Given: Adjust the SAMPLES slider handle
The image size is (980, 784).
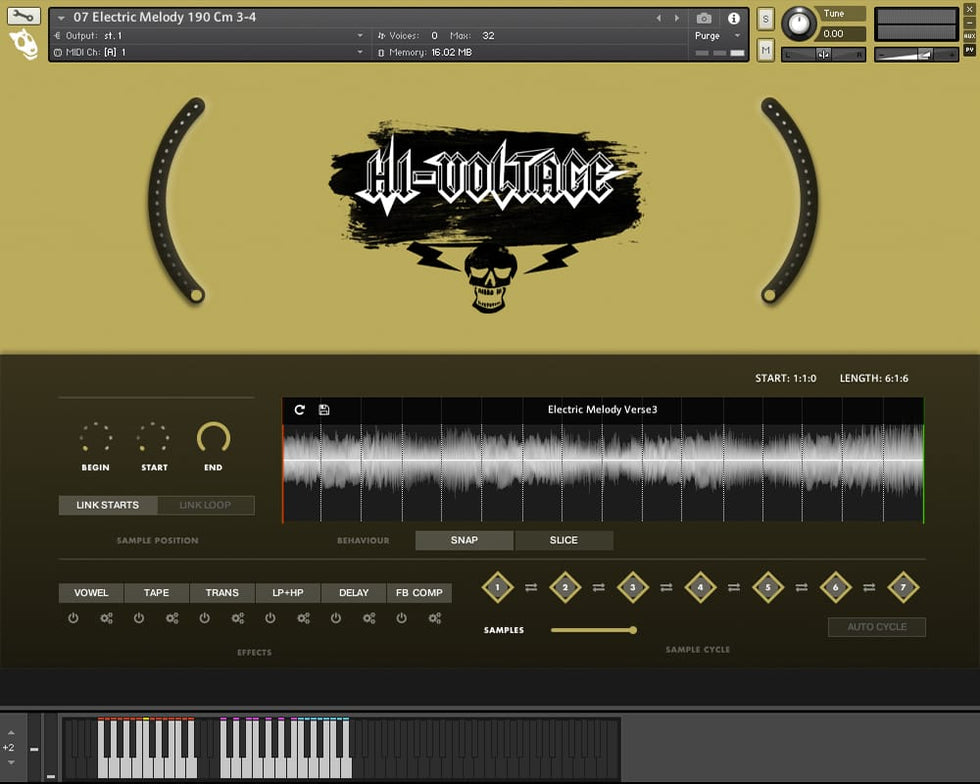Looking at the screenshot, I should coord(633,630).
